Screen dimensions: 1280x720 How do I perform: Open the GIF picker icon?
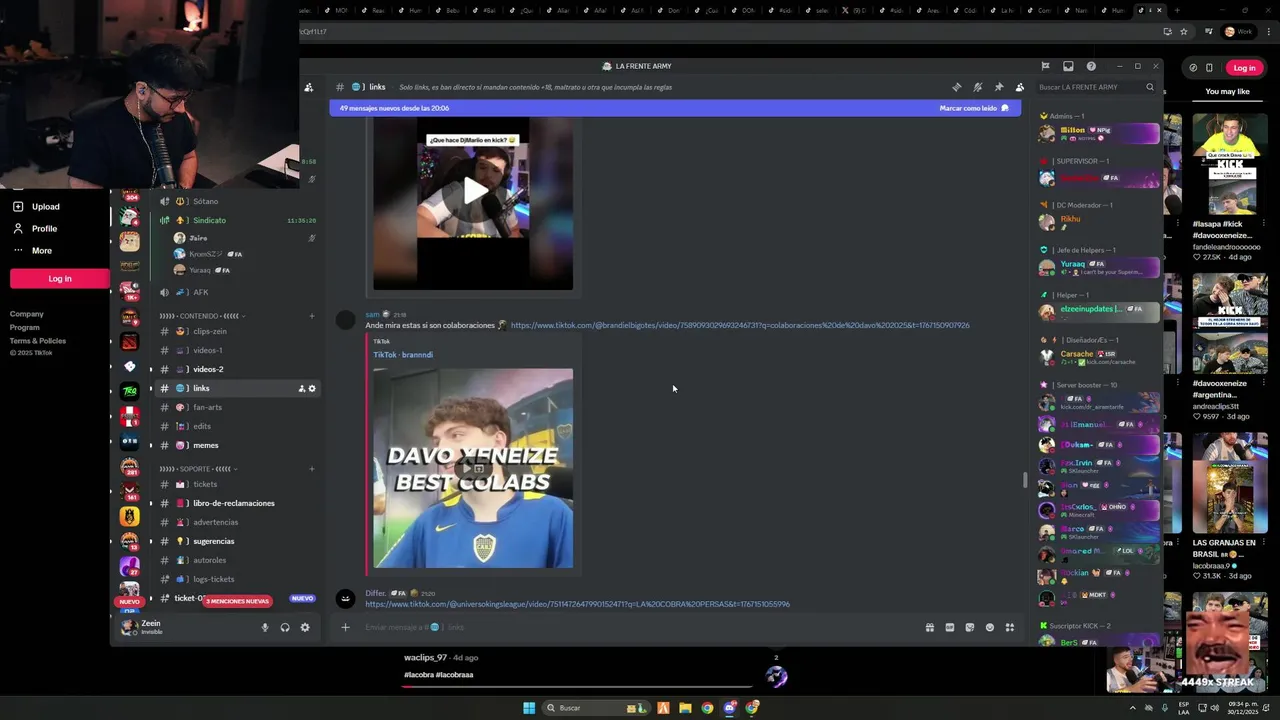point(949,627)
